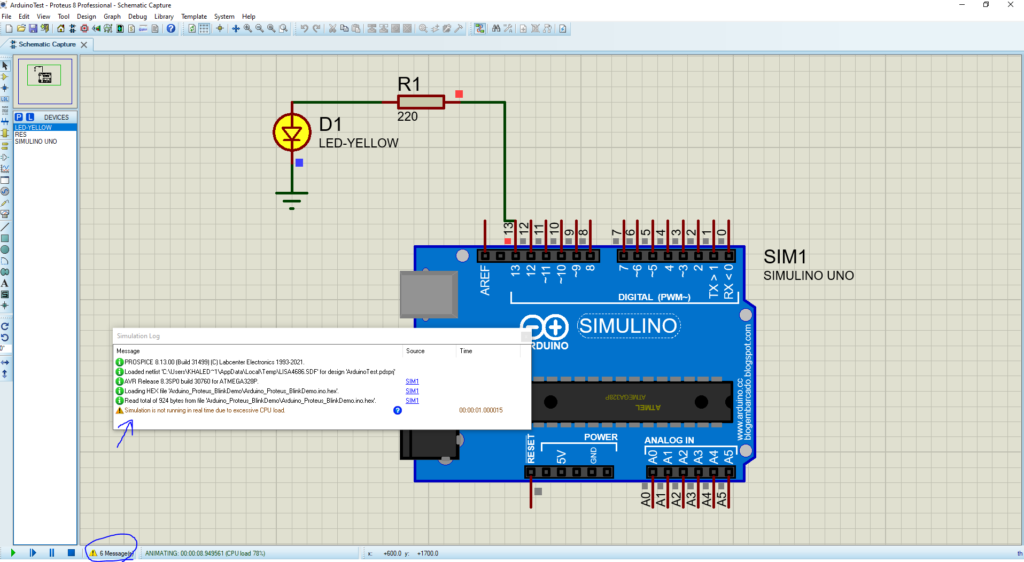Click the Play simulation button
This screenshot has height=562, width=1024.
(13, 552)
